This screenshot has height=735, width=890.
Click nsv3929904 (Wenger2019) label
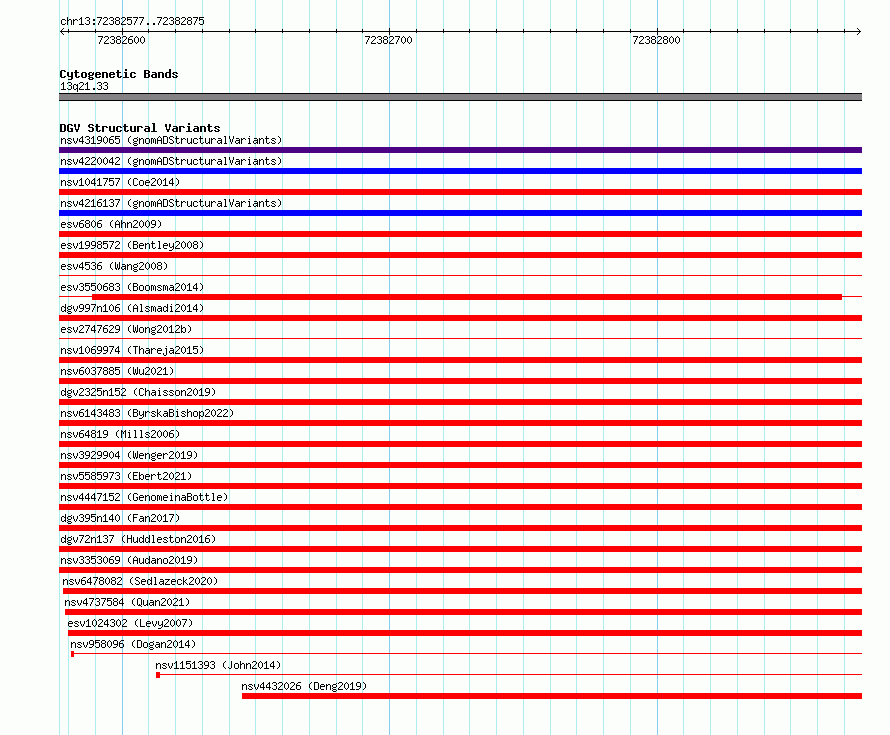[129, 455]
